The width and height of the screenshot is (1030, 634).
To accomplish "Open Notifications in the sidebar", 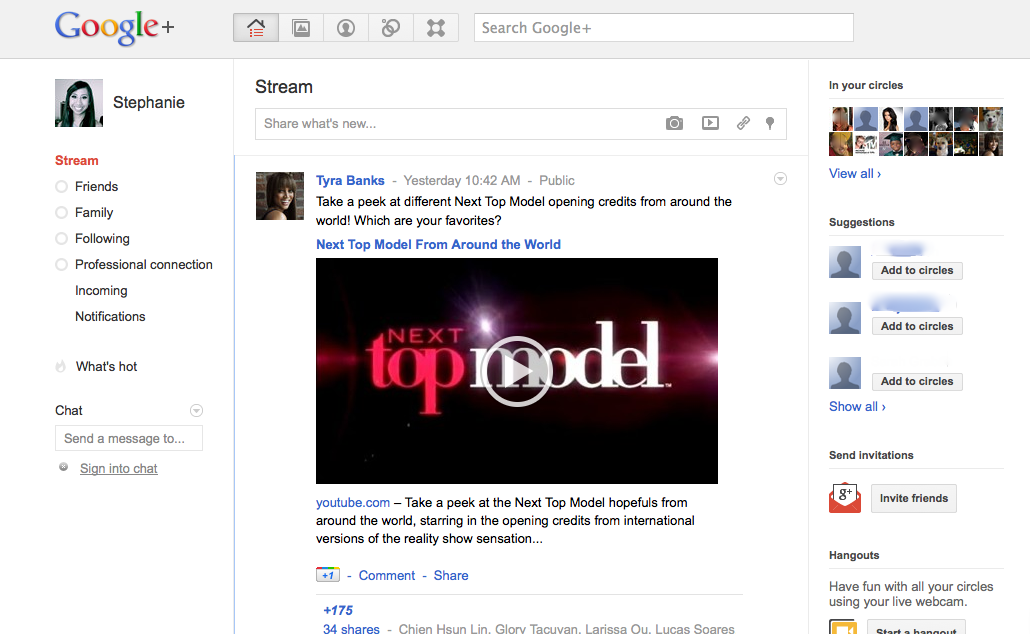I will point(110,317).
